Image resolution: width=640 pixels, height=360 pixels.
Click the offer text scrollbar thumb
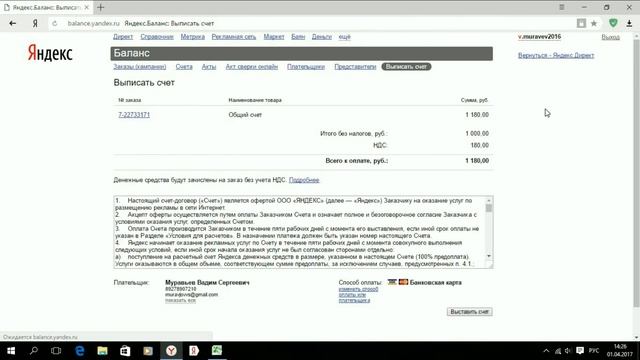[489, 208]
